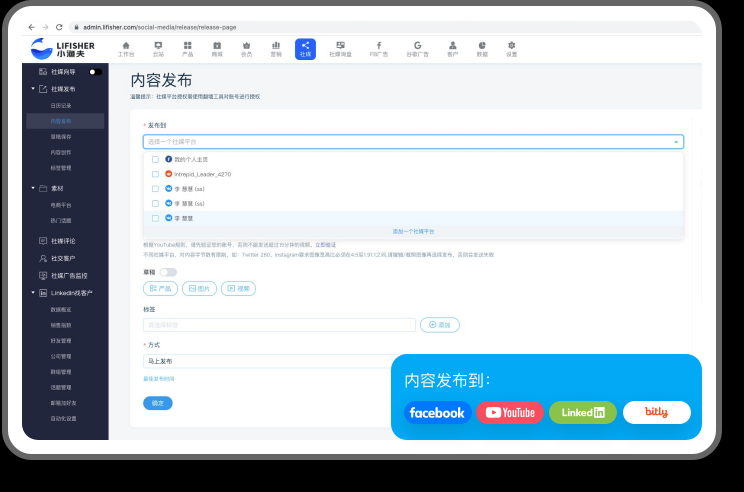Open 数据概览 under LinkedIn找客户

tap(61, 309)
